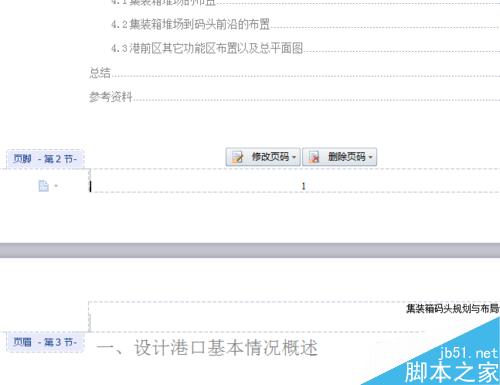Click the 修改页码 pencil icon

238,157
